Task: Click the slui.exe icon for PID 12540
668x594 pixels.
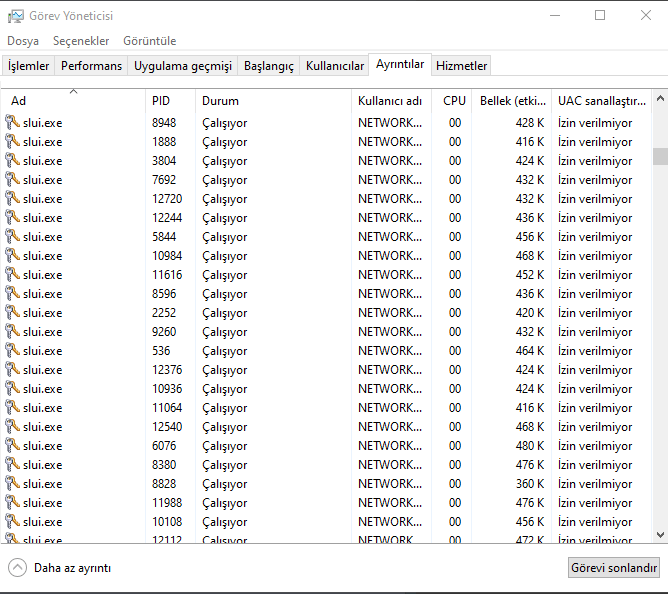Action: 12,427
